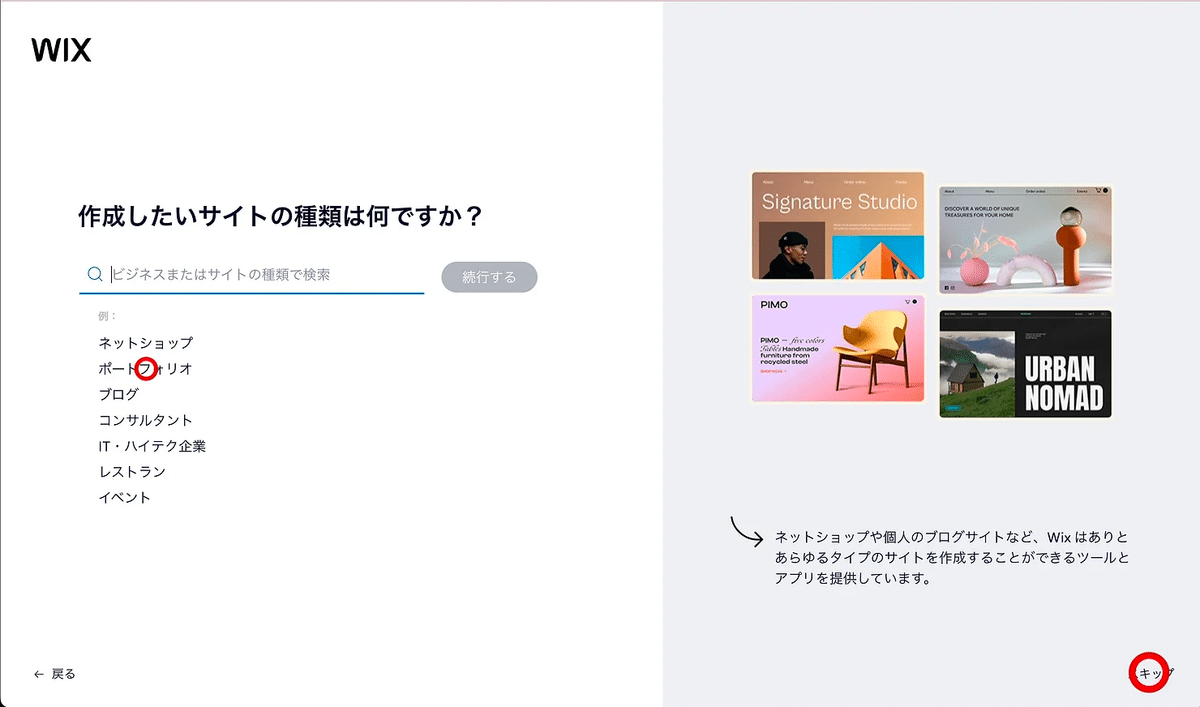
Task: Select the レストラン suggestion
Action: click(x=132, y=471)
